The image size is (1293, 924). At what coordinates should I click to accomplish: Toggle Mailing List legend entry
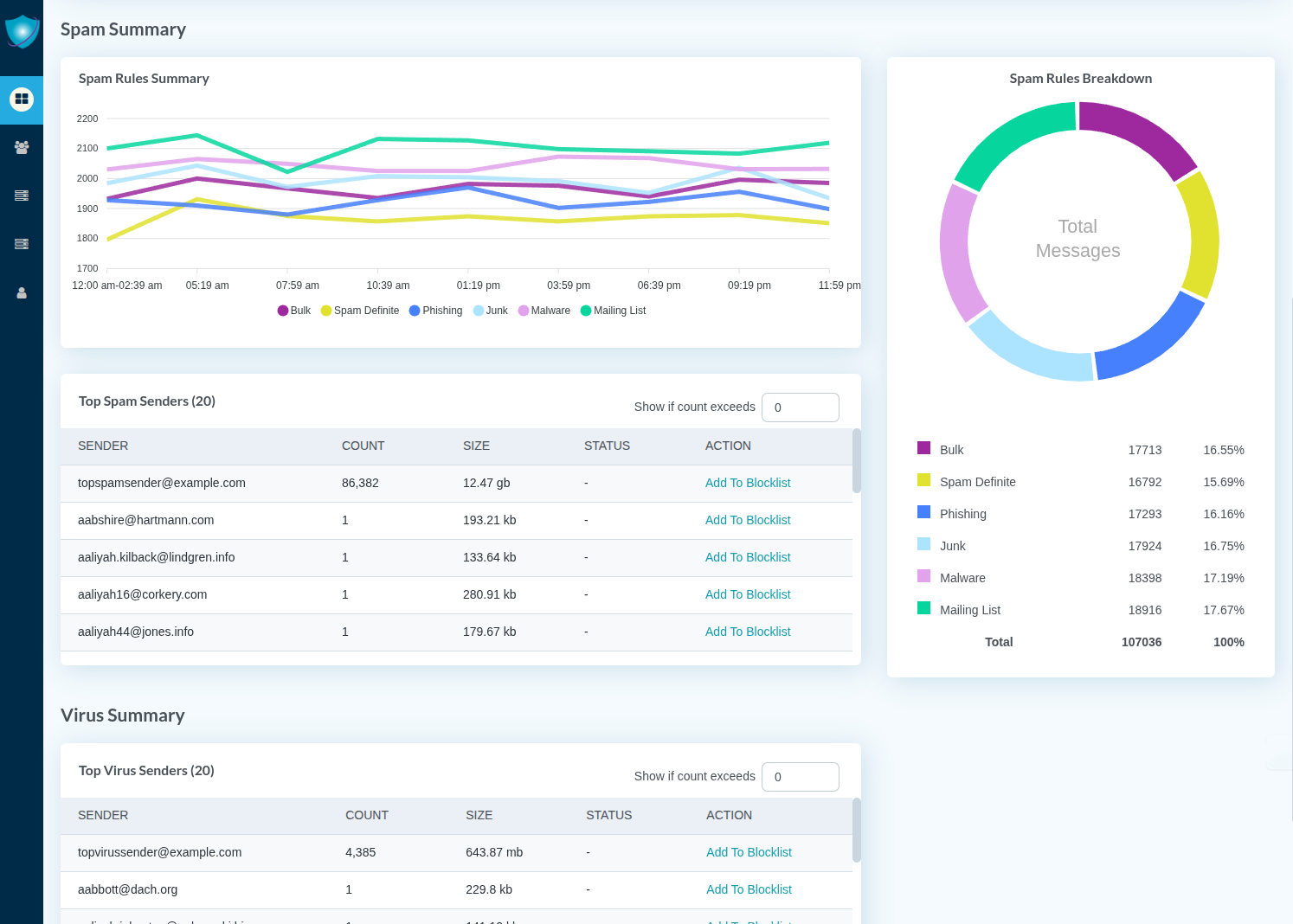[x=613, y=311]
